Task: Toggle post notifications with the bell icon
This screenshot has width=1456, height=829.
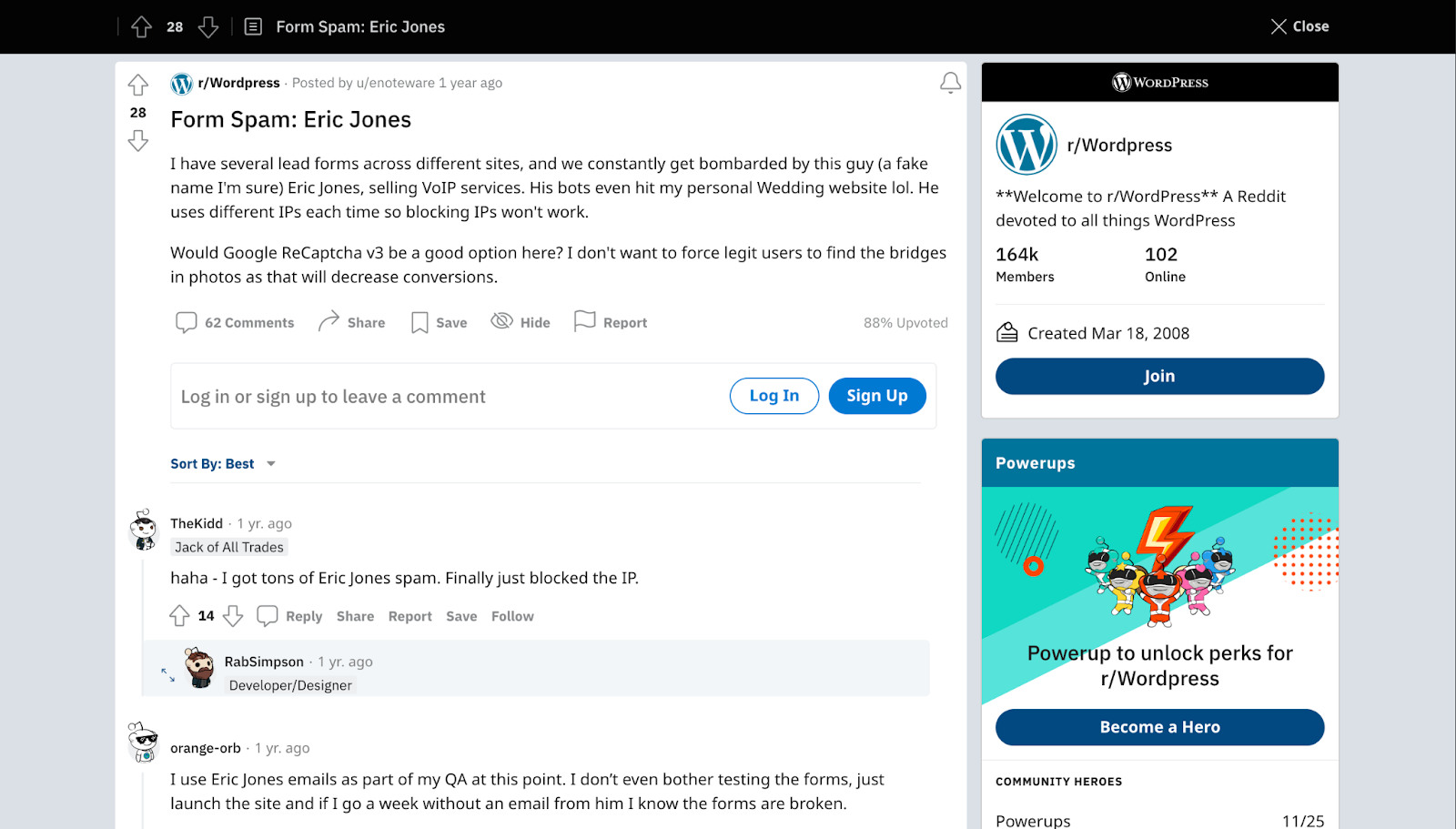Action: click(x=950, y=83)
